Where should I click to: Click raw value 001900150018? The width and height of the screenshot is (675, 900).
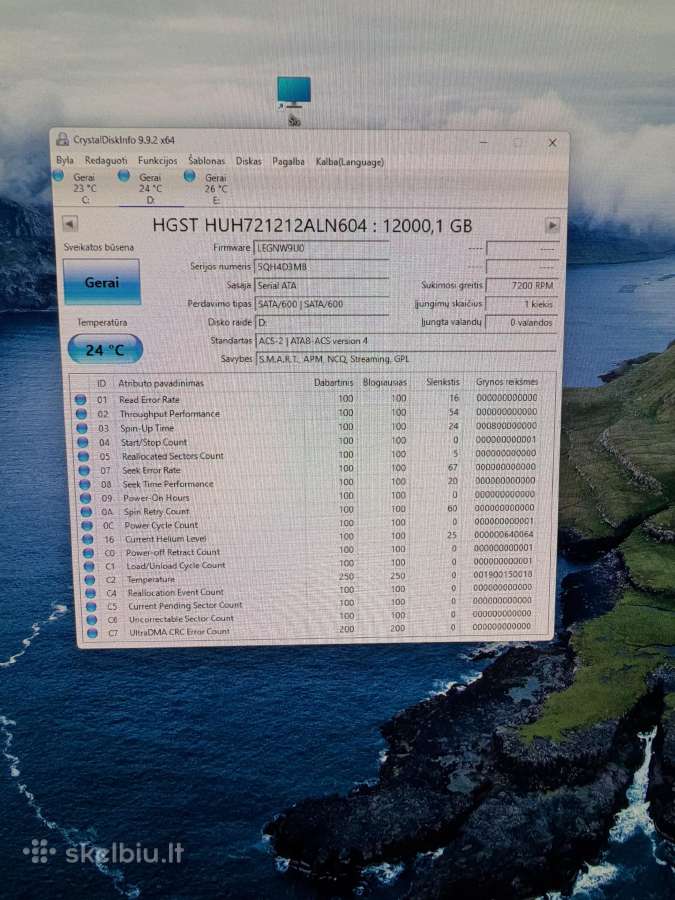pos(503,574)
